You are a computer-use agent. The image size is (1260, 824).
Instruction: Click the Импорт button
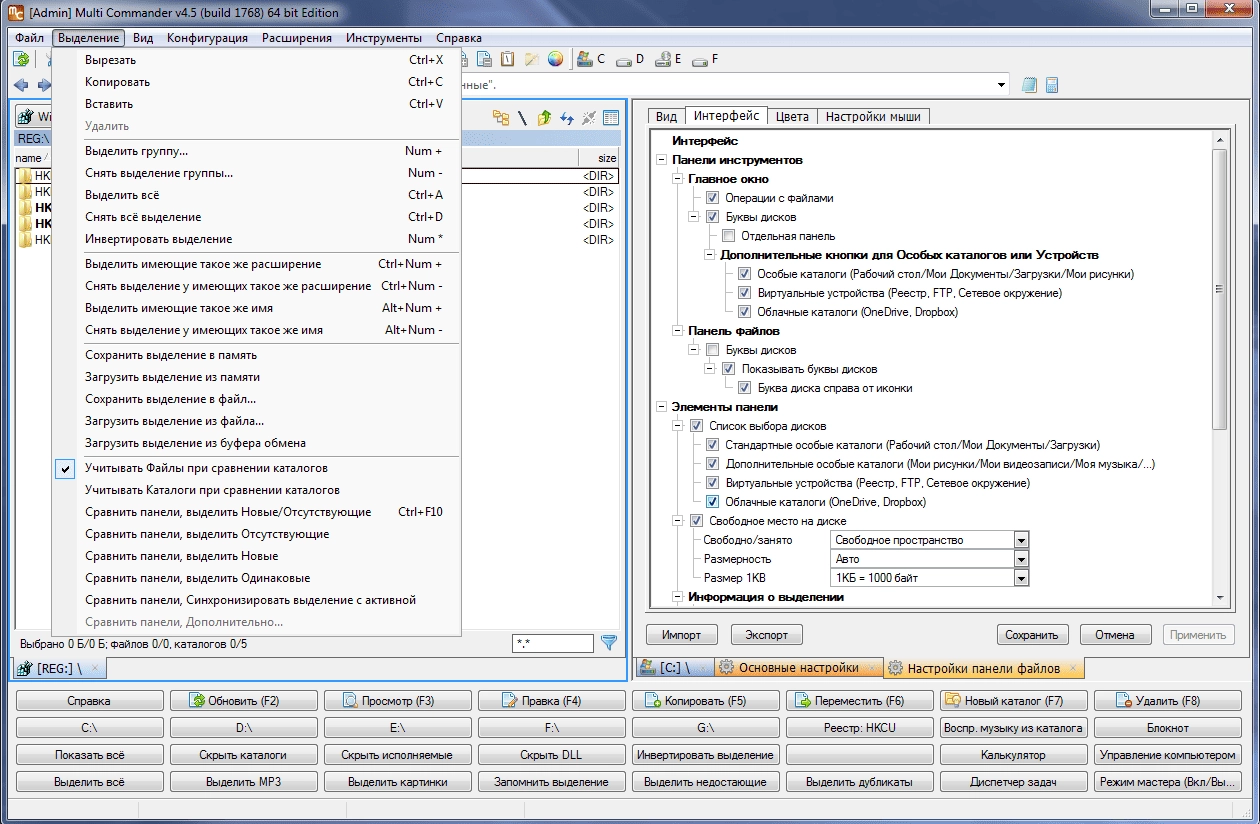[682, 635]
